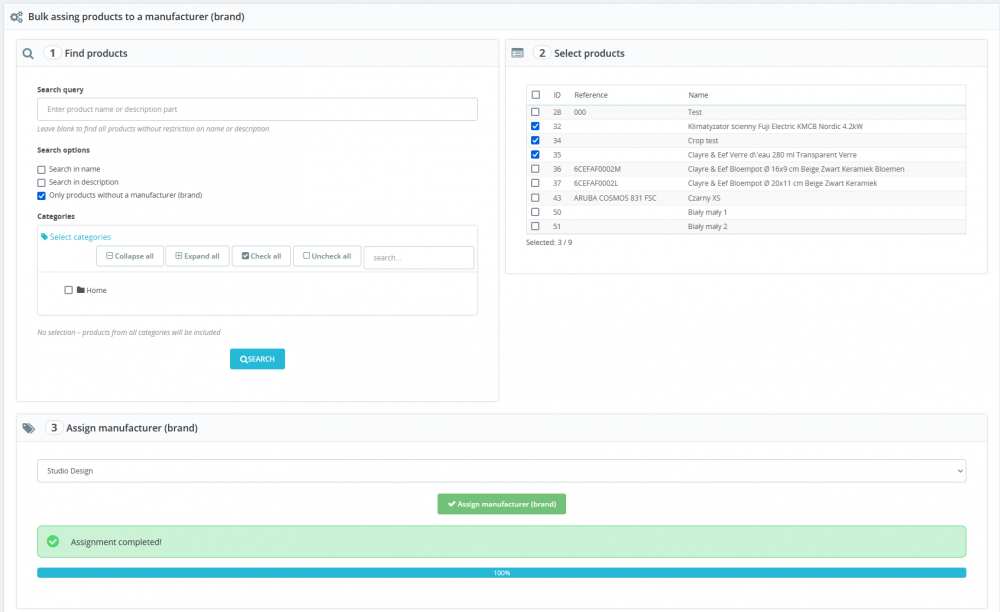The height and width of the screenshot is (612, 1000).
Task: Click the tag icon beside Select categories
Action: point(45,237)
